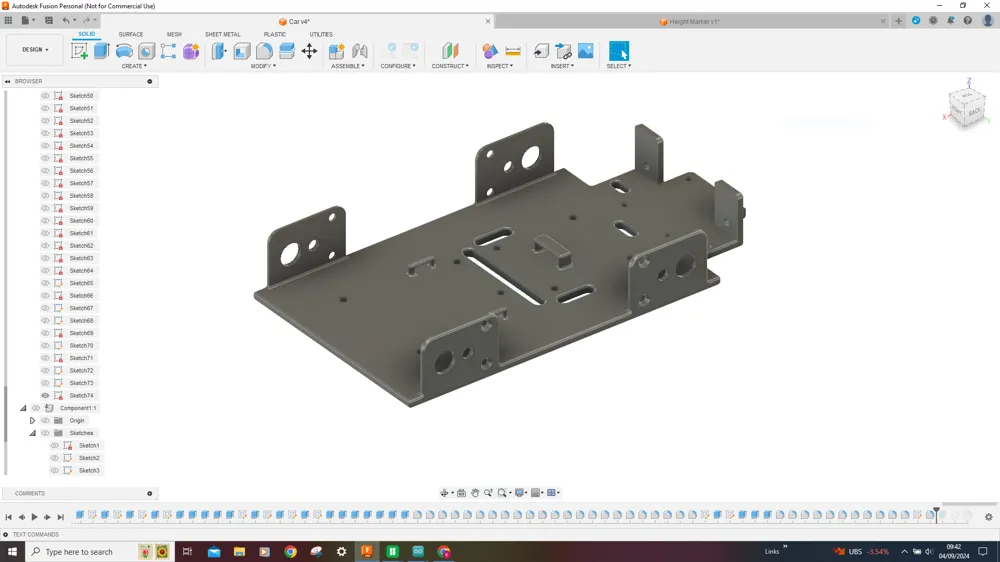Collapse the Sketches folder under Component1

pos(33,433)
